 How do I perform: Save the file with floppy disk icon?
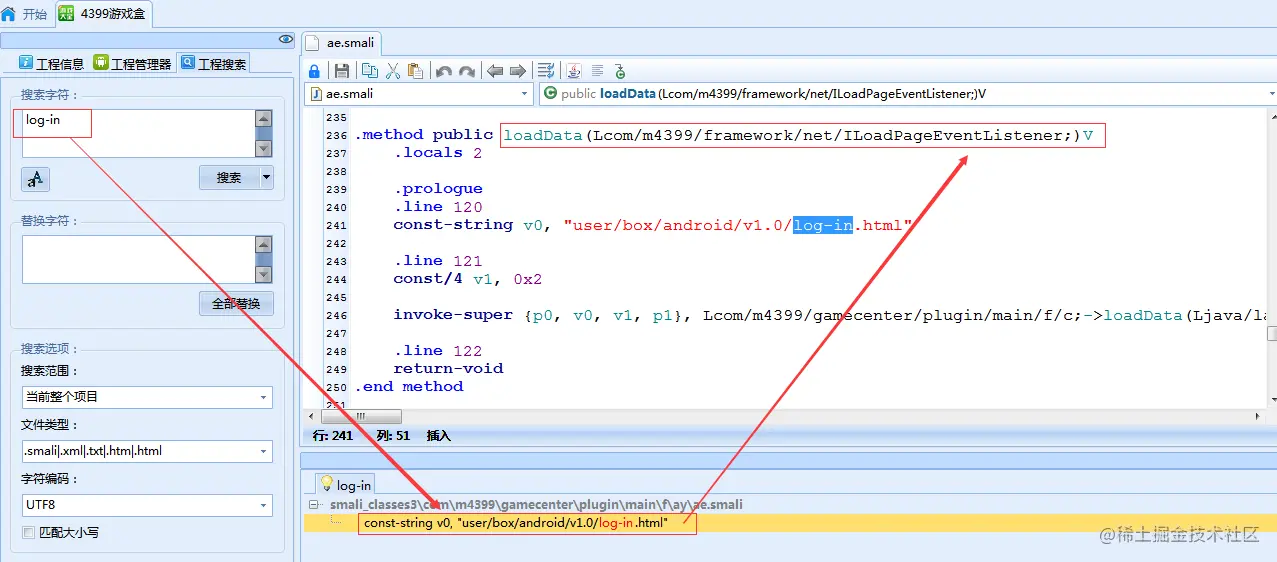tap(342, 71)
